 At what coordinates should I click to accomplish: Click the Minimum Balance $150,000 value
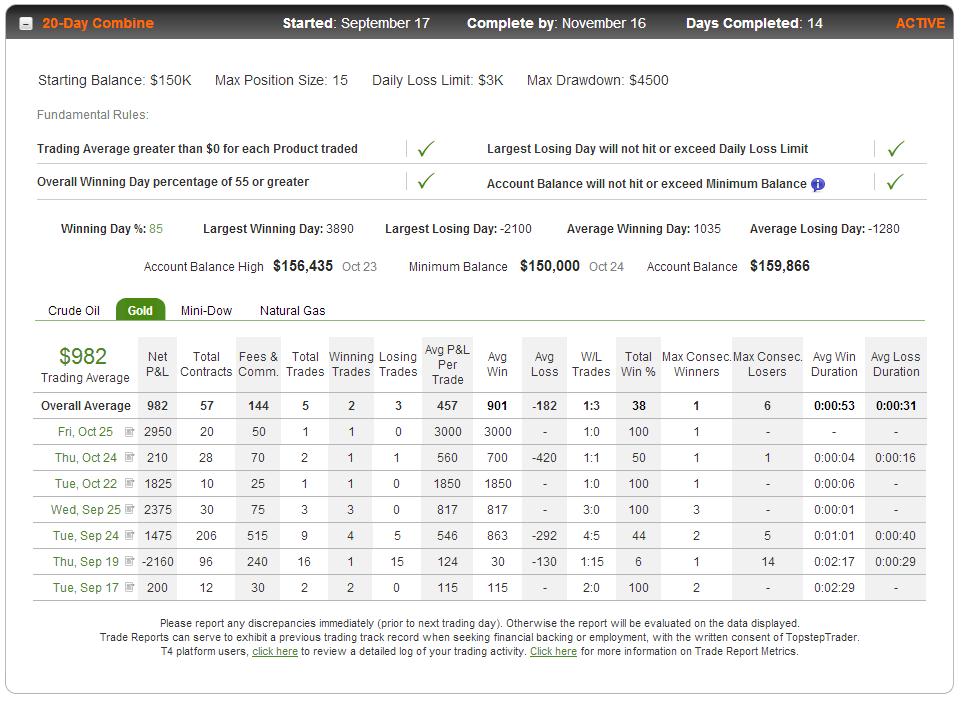[x=550, y=266]
